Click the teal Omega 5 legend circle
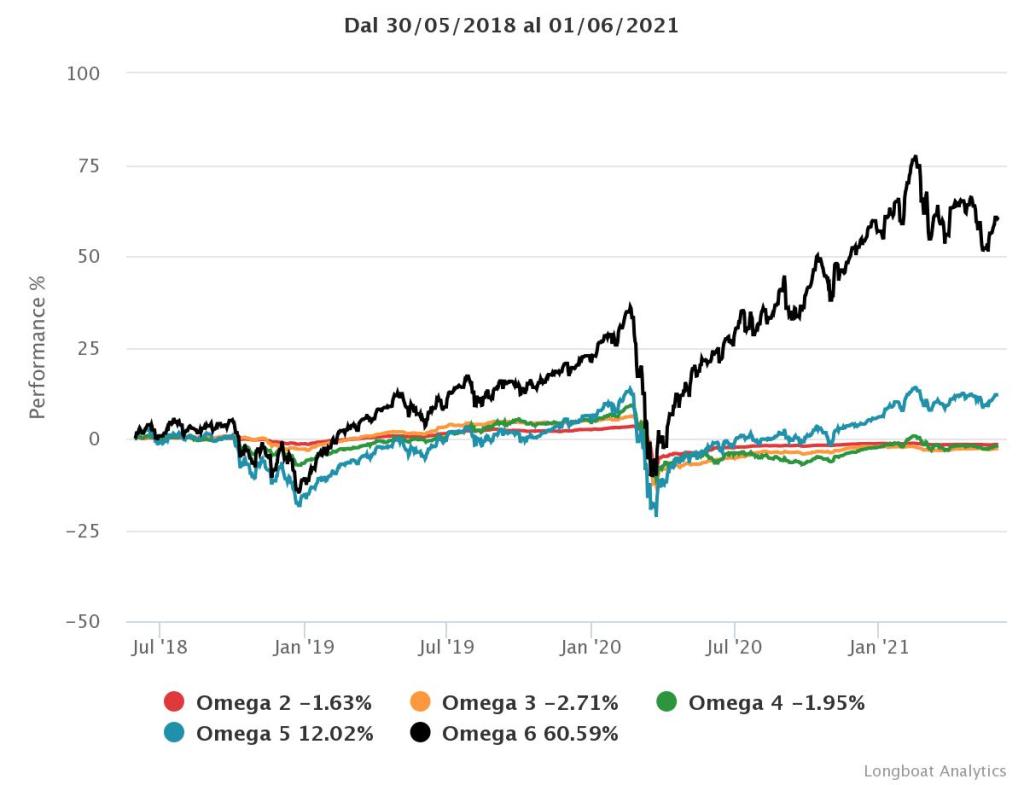1024x785 pixels. tap(173, 733)
